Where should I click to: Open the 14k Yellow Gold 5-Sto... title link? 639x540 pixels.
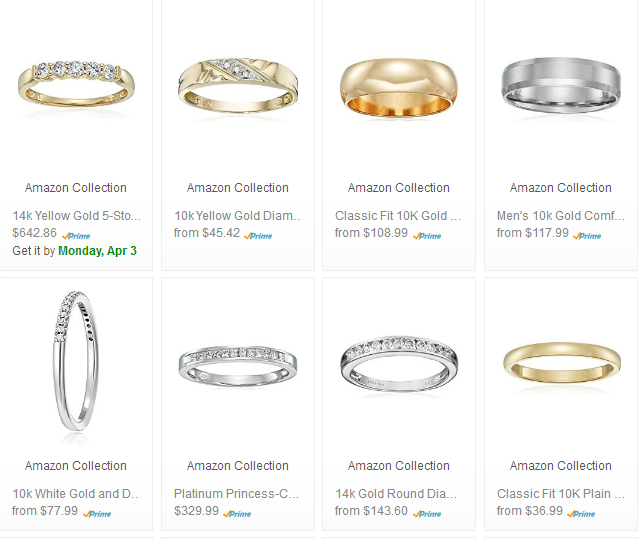[x=77, y=216]
